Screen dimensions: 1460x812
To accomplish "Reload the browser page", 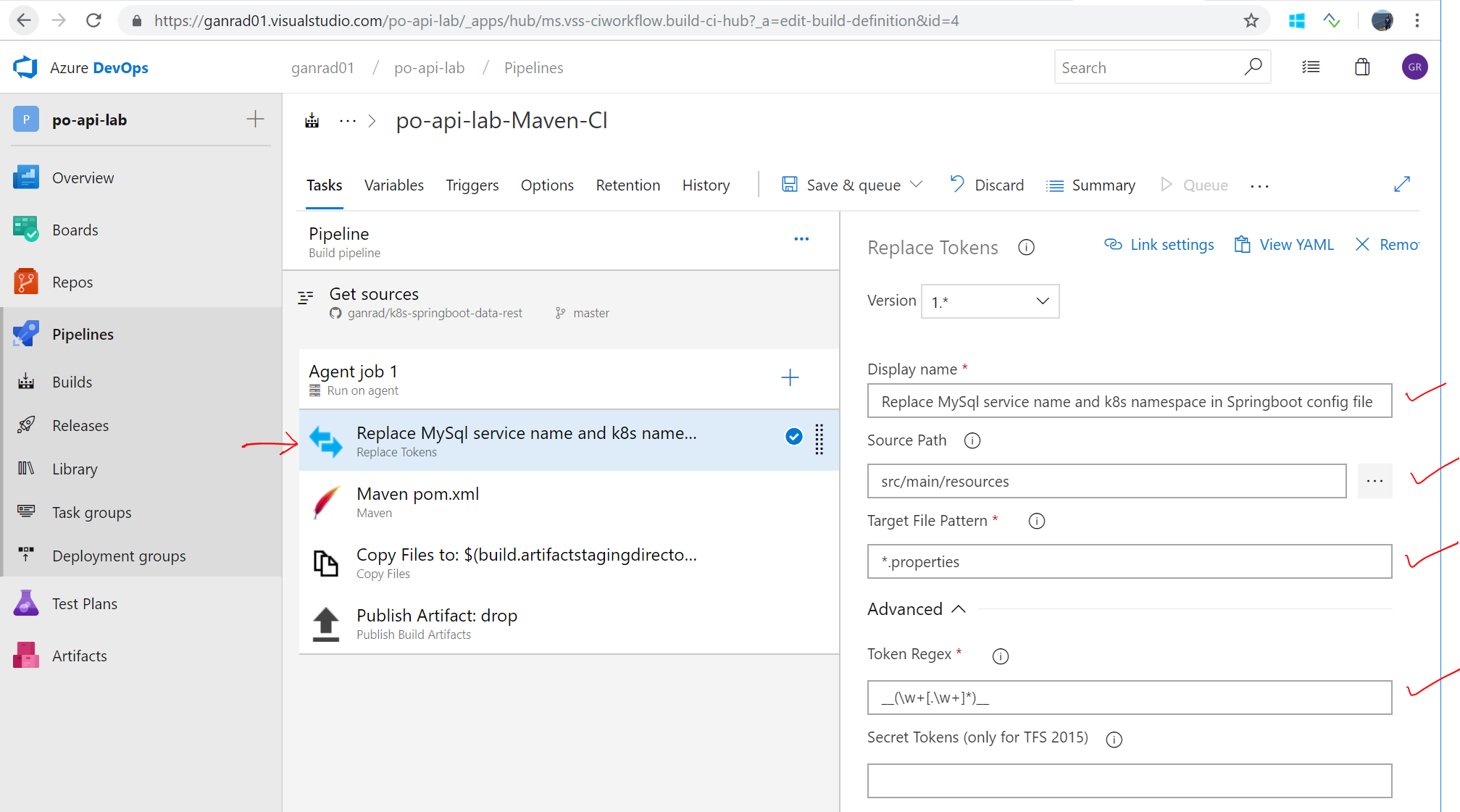I will [x=93, y=20].
